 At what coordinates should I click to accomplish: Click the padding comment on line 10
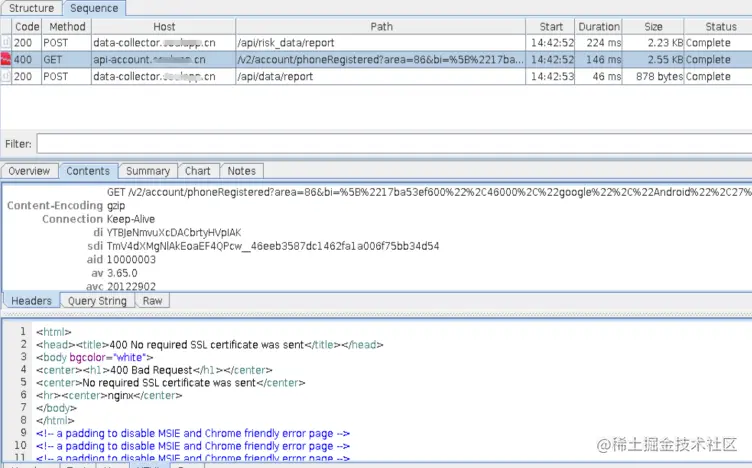coord(193,446)
